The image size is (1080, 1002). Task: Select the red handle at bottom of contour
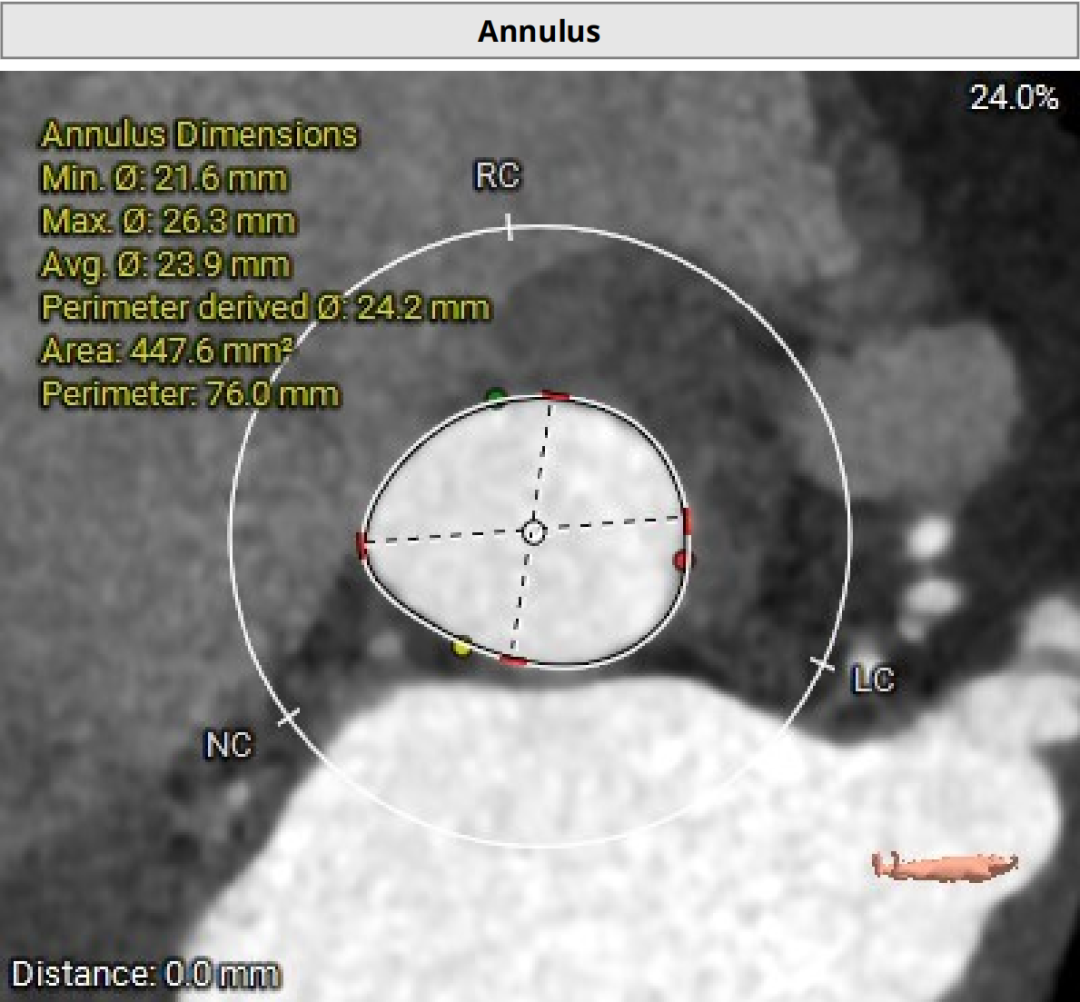[513, 660]
